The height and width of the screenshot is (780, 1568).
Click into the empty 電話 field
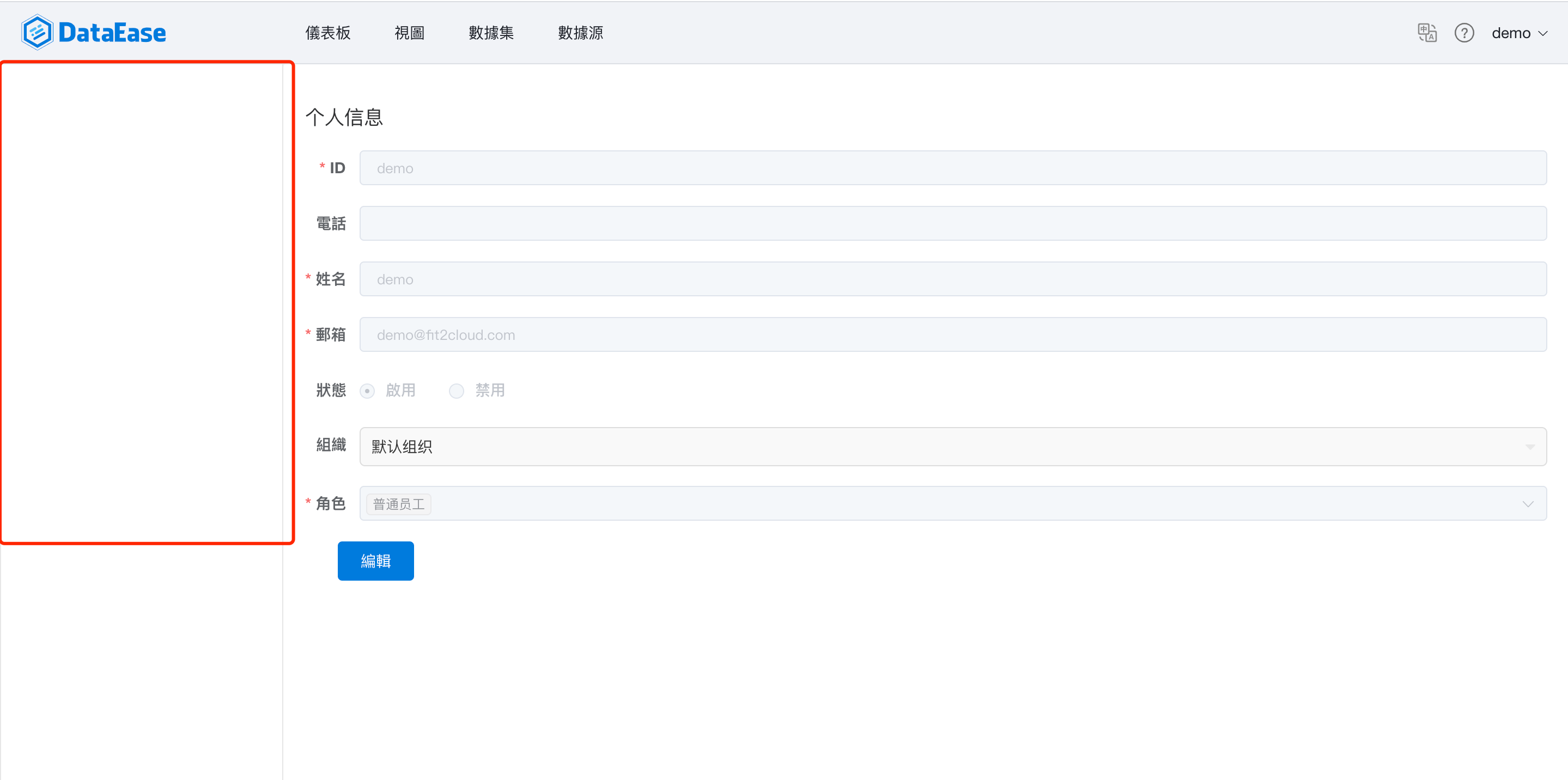(952, 223)
